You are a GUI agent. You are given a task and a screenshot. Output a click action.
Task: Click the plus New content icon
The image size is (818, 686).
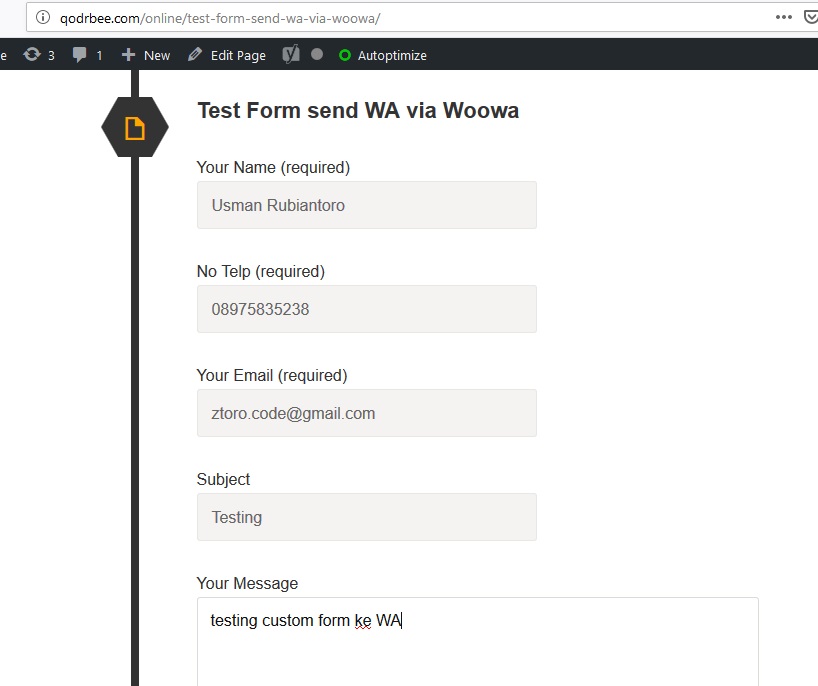128,55
